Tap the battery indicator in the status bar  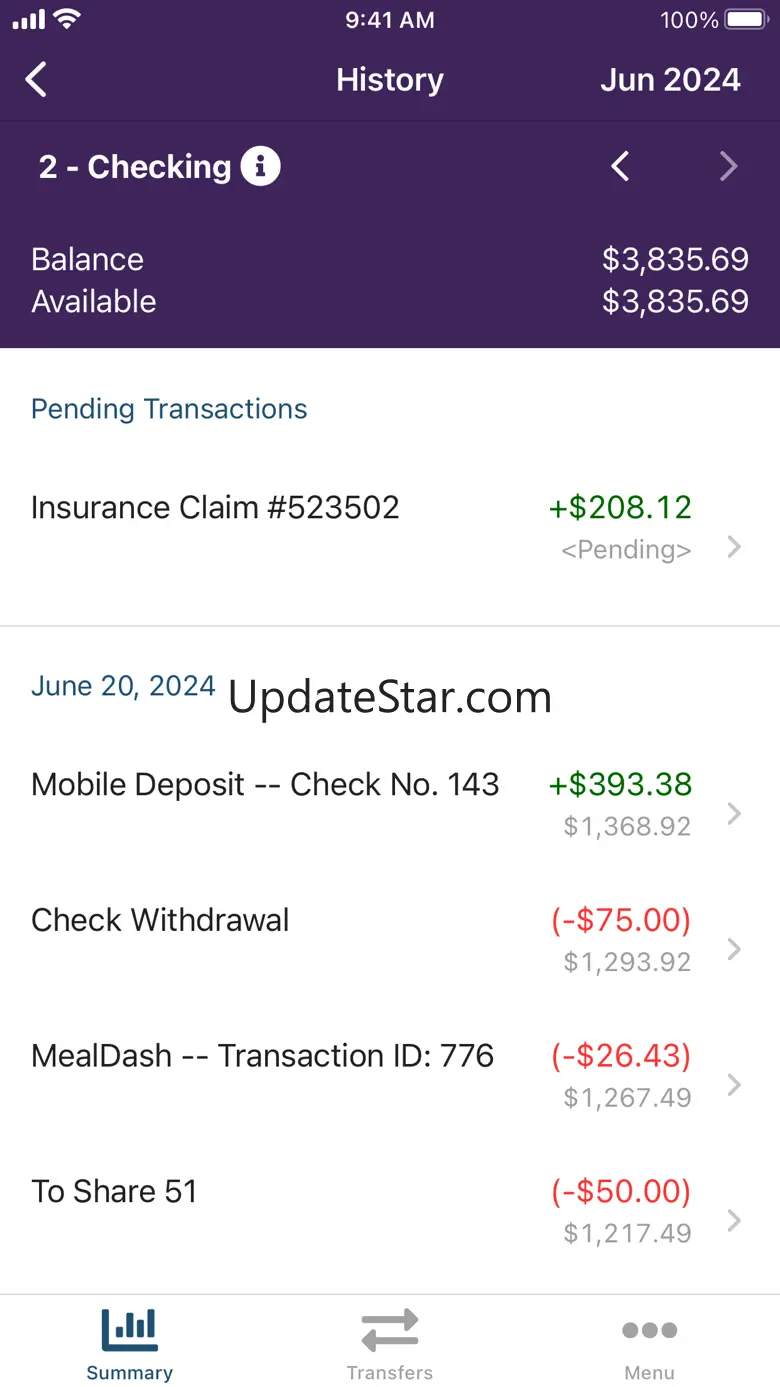pyautogui.click(x=747, y=20)
